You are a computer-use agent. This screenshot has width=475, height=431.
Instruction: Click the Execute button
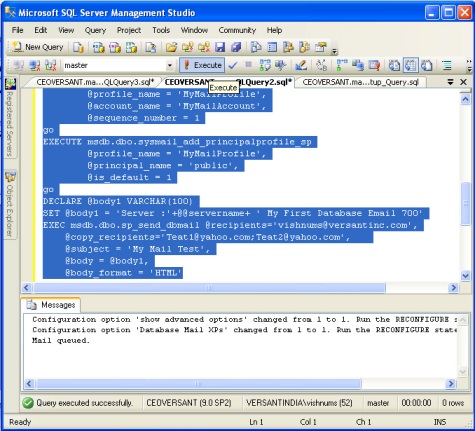(202, 65)
